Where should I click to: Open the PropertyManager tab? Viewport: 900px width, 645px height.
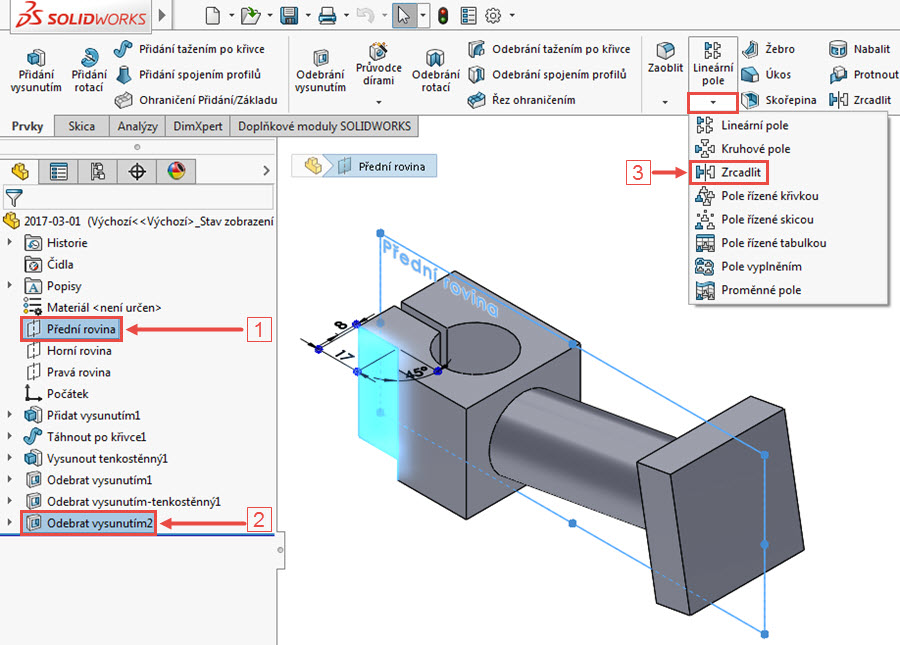(59, 171)
